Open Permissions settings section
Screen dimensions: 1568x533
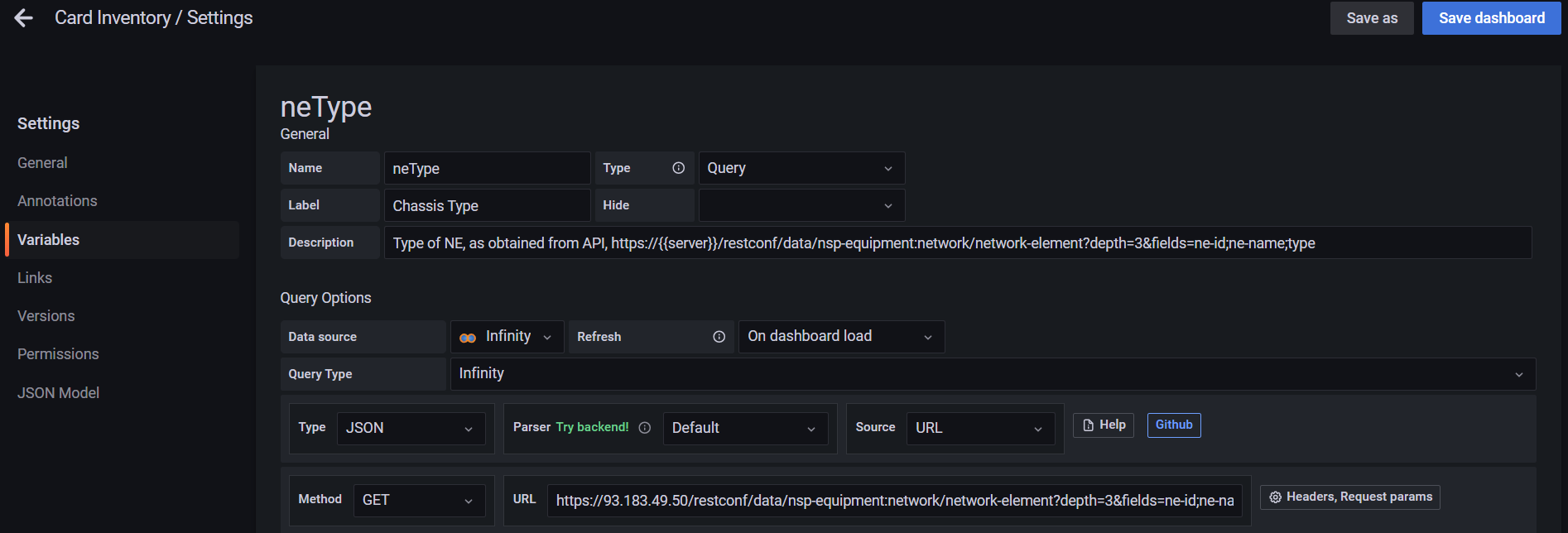(58, 354)
